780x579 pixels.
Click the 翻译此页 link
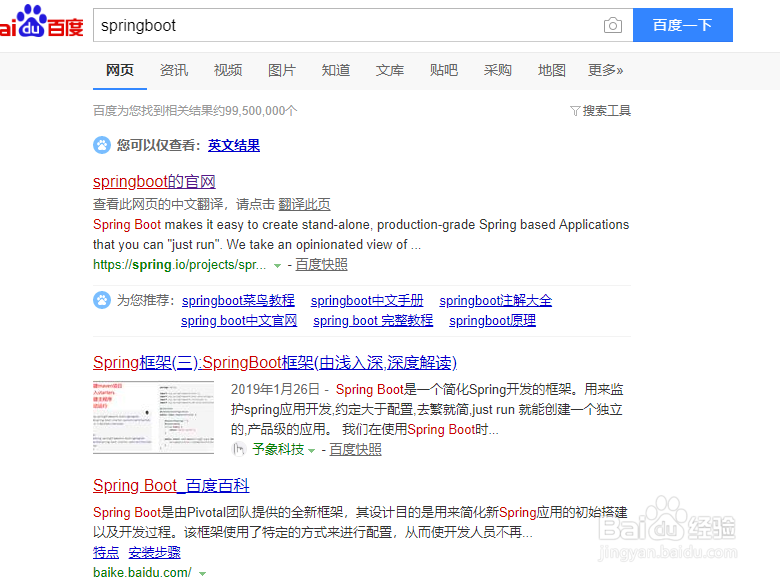point(304,204)
